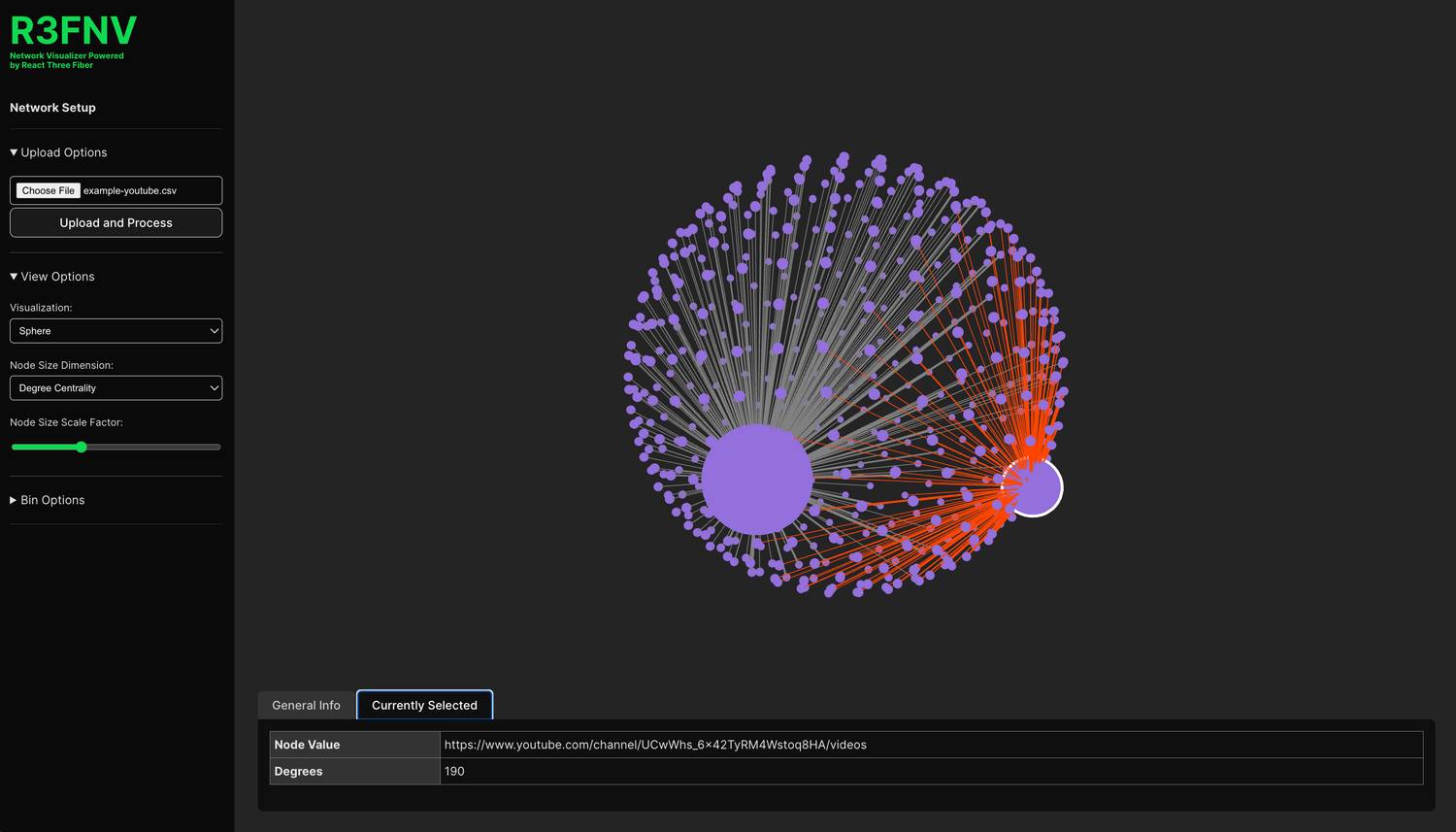Click the Network Setup heading
The height and width of the screenshot is (832, 1456).
[52, 108]
